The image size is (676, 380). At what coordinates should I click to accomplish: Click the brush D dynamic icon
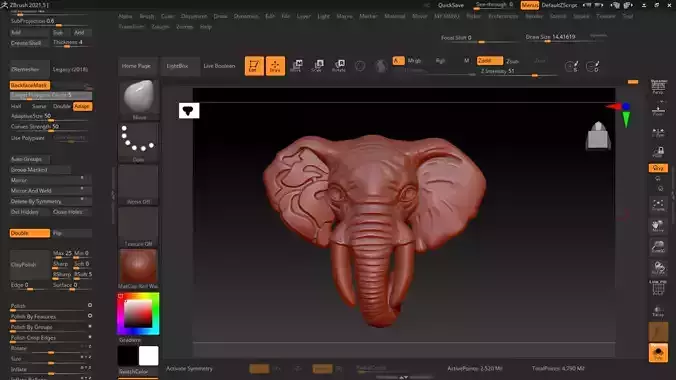click(x=593, y=66)
